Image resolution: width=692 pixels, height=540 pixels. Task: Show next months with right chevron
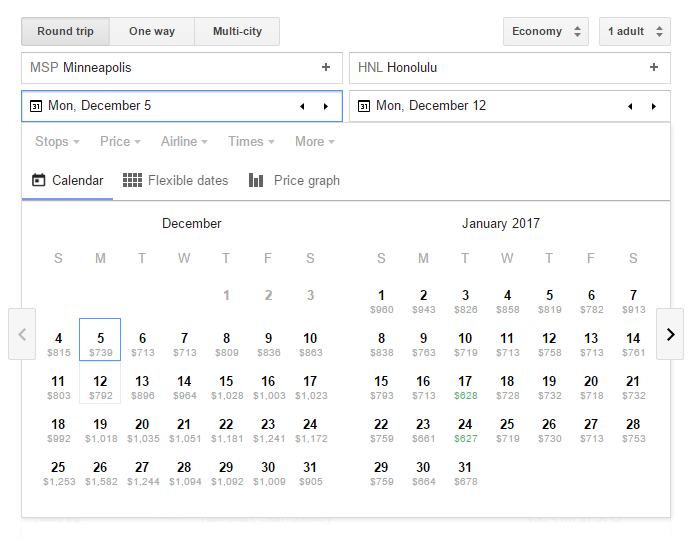pyautogui.click(x=670, y=334)
